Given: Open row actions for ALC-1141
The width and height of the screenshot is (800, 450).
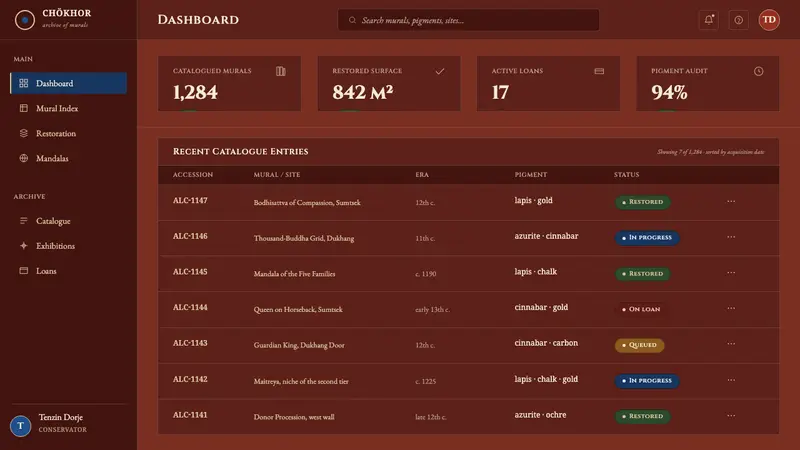Looking at the screenshot, I should tap(731, 415).
